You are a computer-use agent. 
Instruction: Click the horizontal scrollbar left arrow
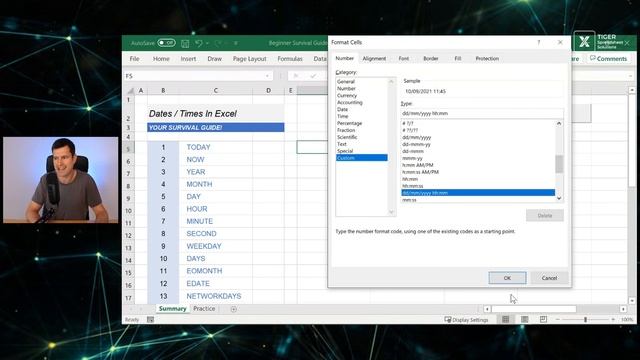point(487,309)
